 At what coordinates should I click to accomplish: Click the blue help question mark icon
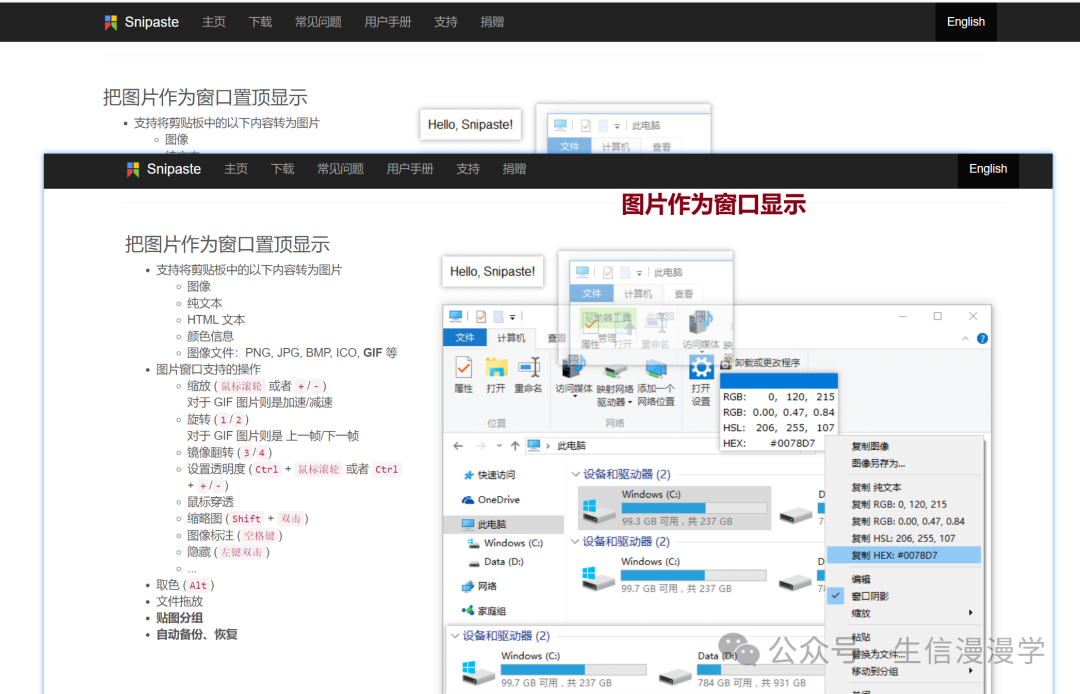(x=982, y=339)
